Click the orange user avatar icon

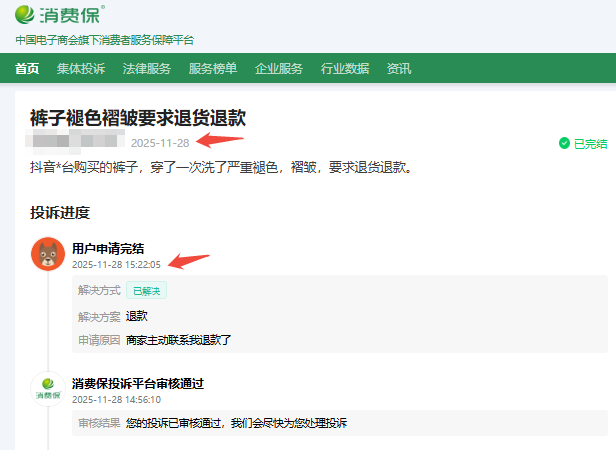pos(47,254)
